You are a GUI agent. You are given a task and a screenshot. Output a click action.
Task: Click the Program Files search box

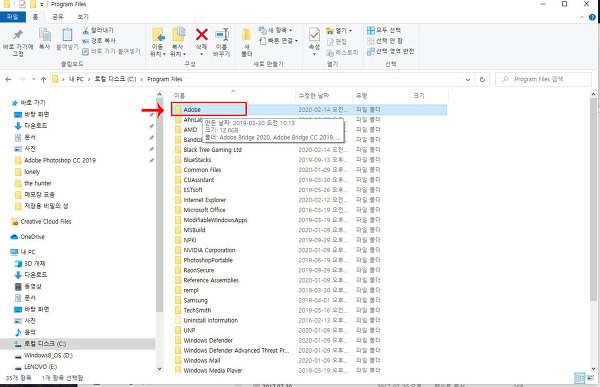pyautogui.click(x=543, y=79)
